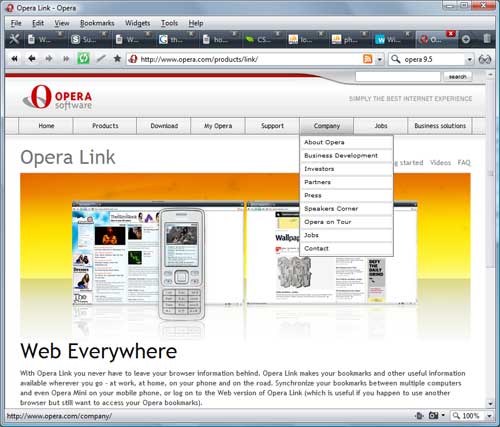The height and width of the screenshot is (427, 500).
Task: Open the FAQ link
Action: (464, 163)
